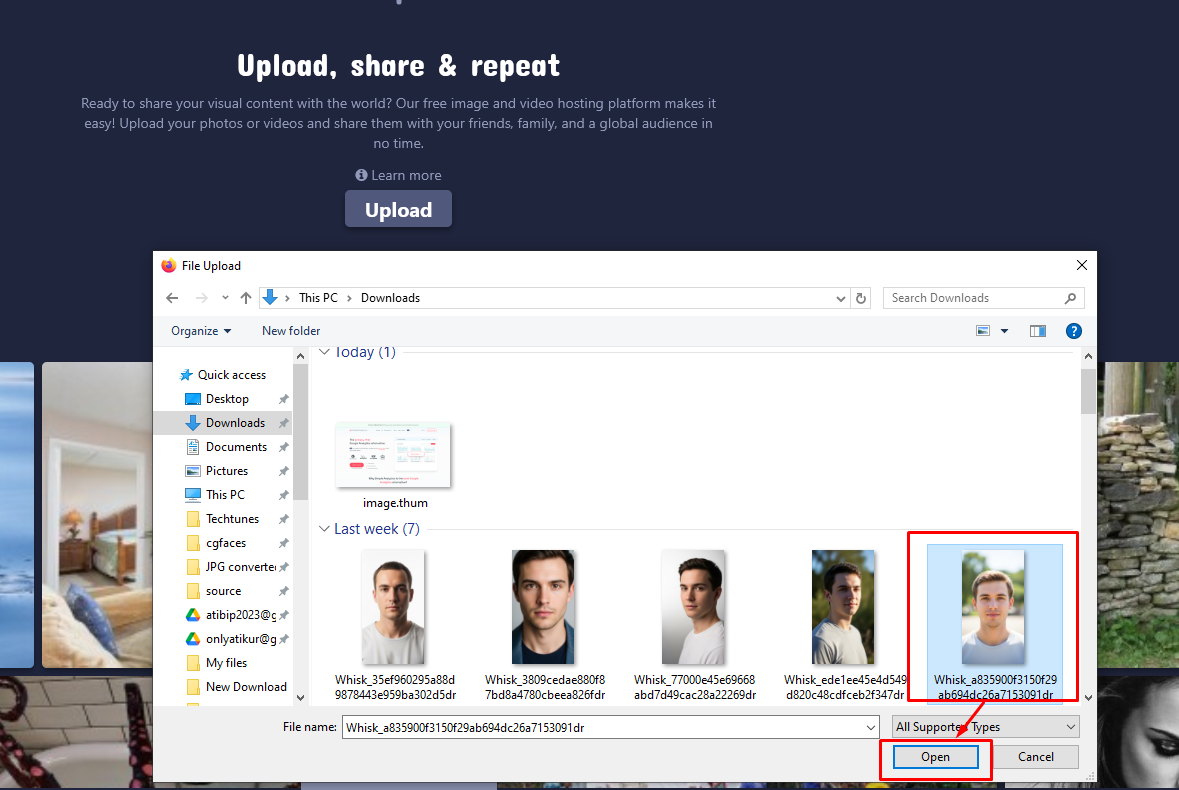1179x790 pixels.
Task: Click New folder
Action: (x=291, y=331)
